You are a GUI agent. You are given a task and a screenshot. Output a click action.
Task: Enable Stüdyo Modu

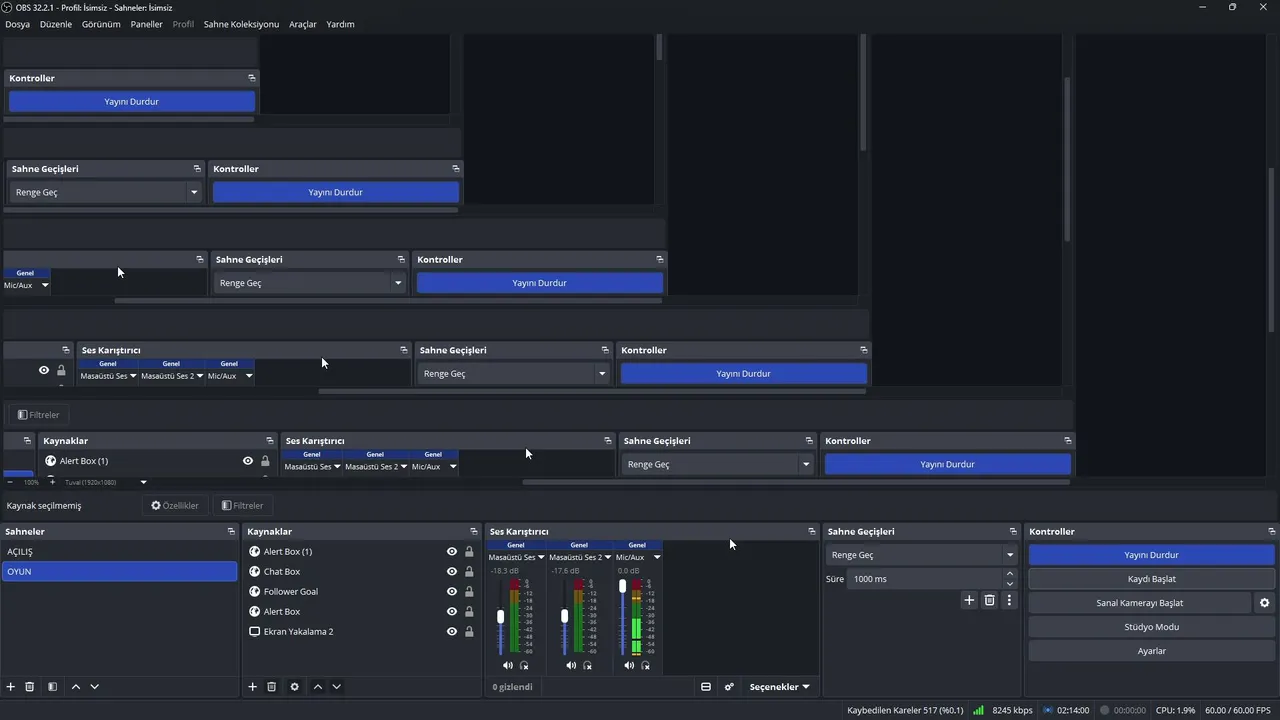tap(1152, 627)
